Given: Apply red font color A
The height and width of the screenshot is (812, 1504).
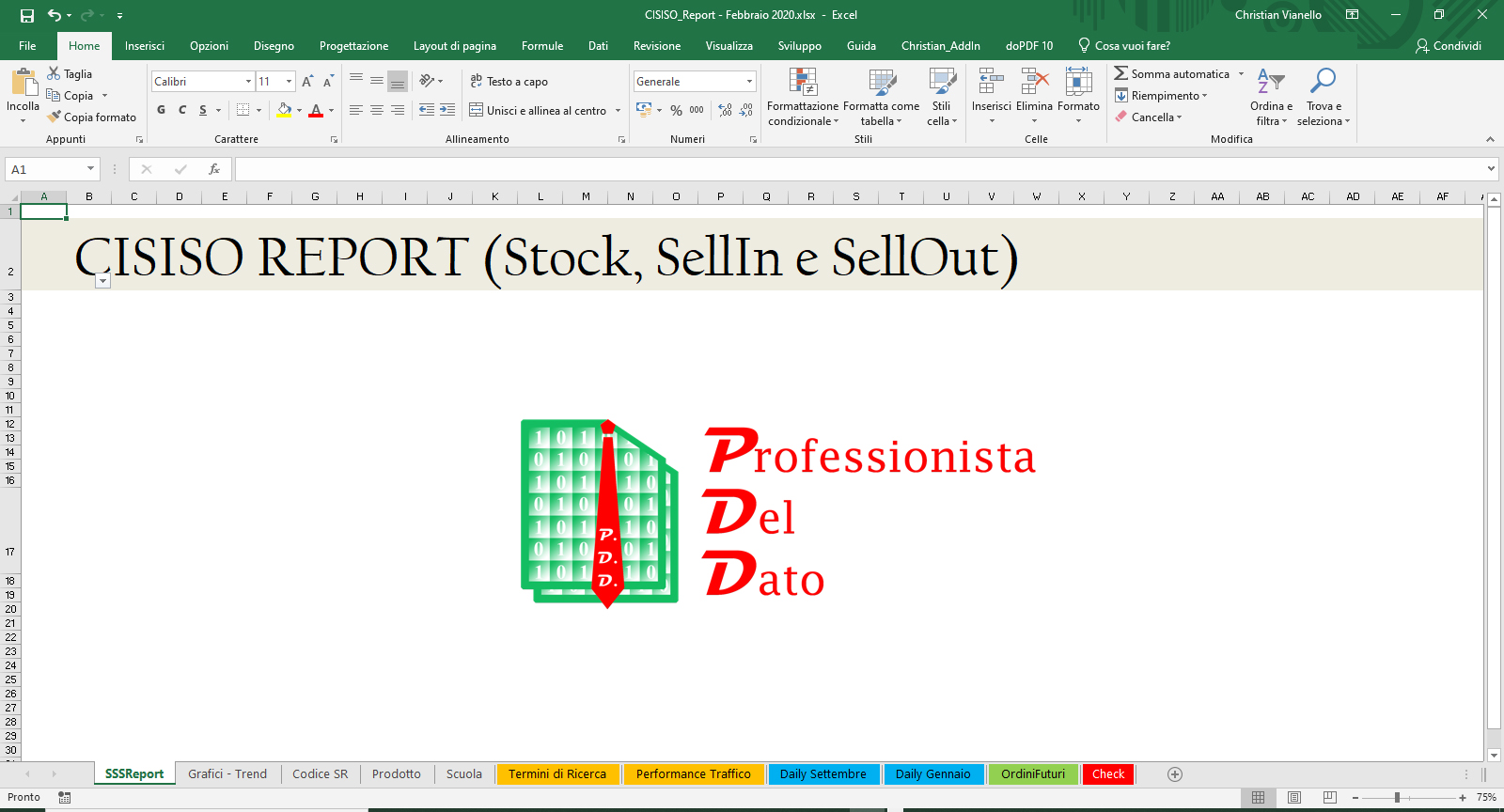Looking at the screenshot, I should coord(316,110).
